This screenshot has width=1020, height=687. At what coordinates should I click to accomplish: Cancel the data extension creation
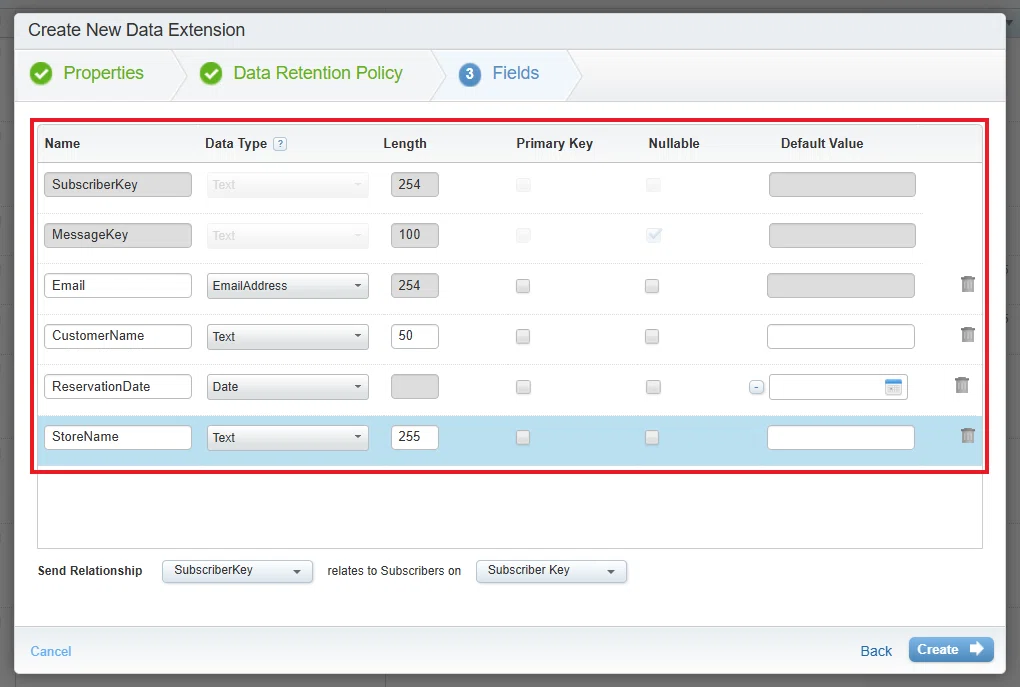[x=51, y=651]
